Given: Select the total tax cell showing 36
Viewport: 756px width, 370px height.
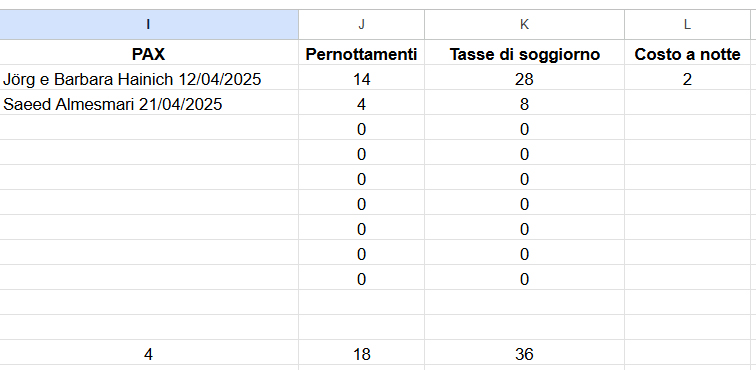Looking at the screenshot, I should [525, 355].
